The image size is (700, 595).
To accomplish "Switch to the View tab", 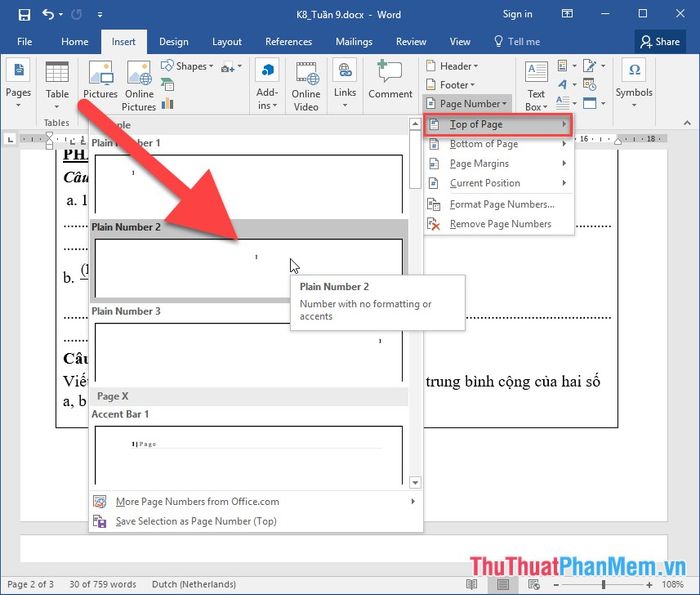I will pos(460,42).
